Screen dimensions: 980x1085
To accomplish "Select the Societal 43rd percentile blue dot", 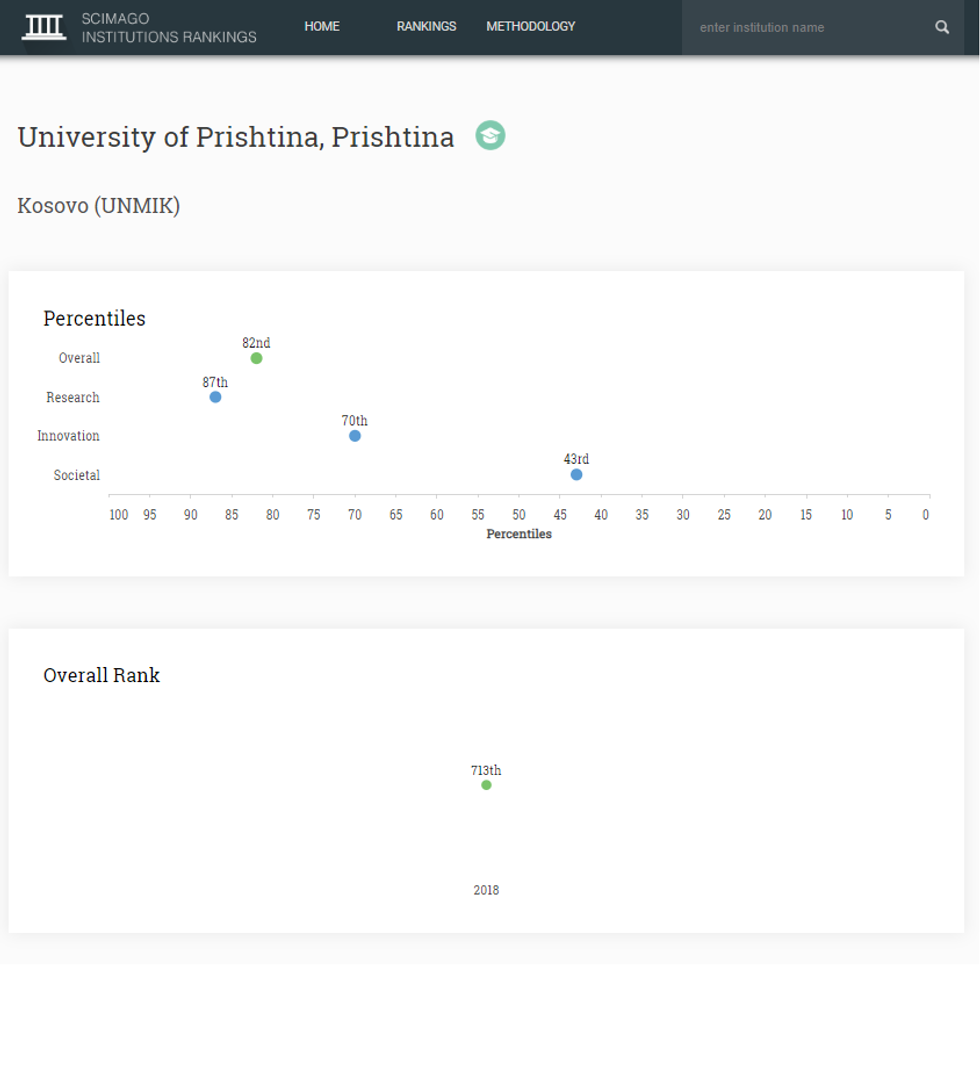I will click(576, 475).
